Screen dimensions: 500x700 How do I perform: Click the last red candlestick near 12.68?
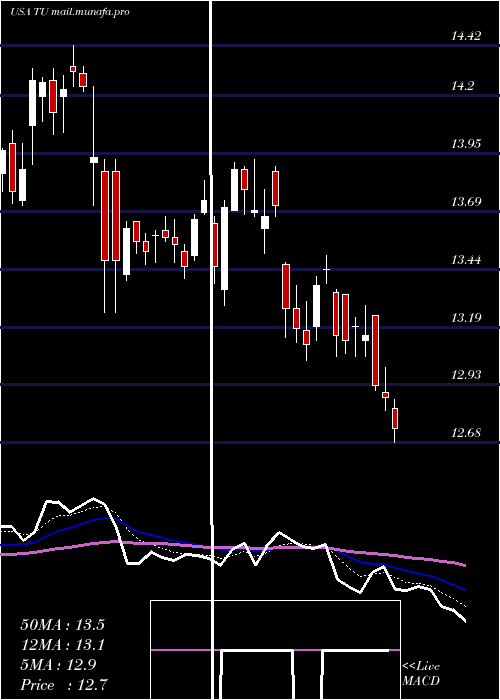[395, 418]
